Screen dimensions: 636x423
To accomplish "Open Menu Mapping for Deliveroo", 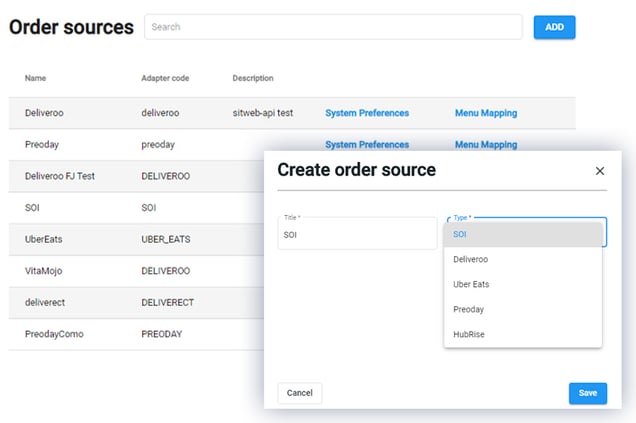I will [x=486, y=113].
